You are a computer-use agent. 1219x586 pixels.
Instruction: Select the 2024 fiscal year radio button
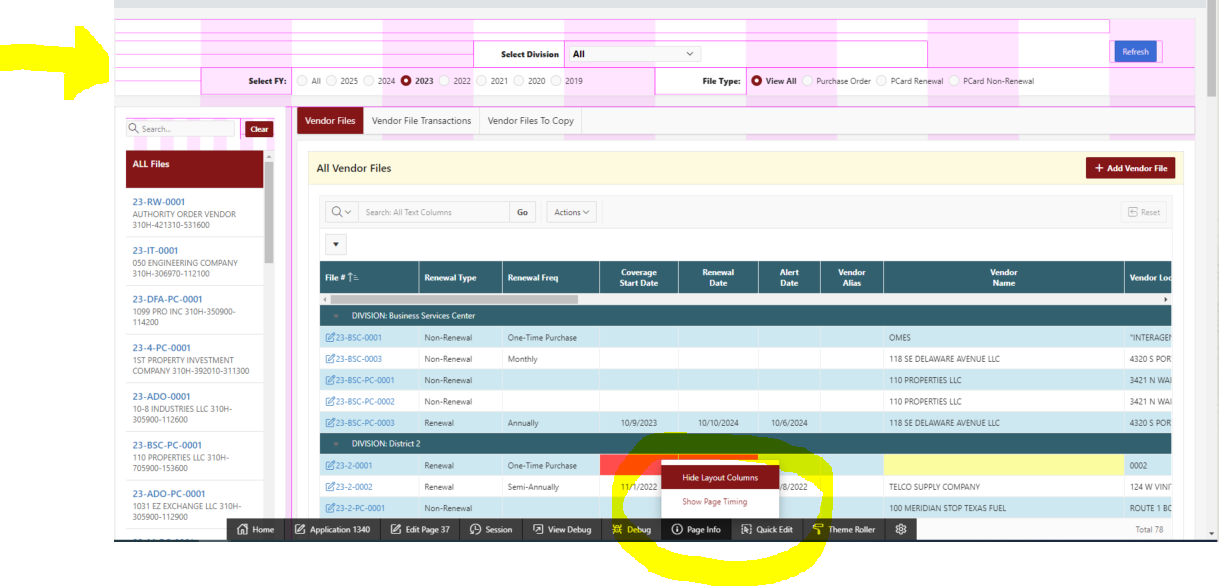(370, 81)
